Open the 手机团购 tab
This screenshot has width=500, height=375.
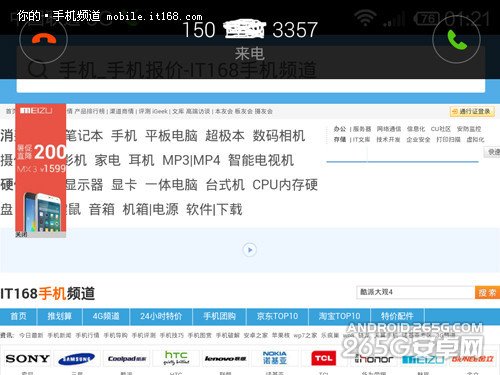pyautogui.click(x=219, y=316)
